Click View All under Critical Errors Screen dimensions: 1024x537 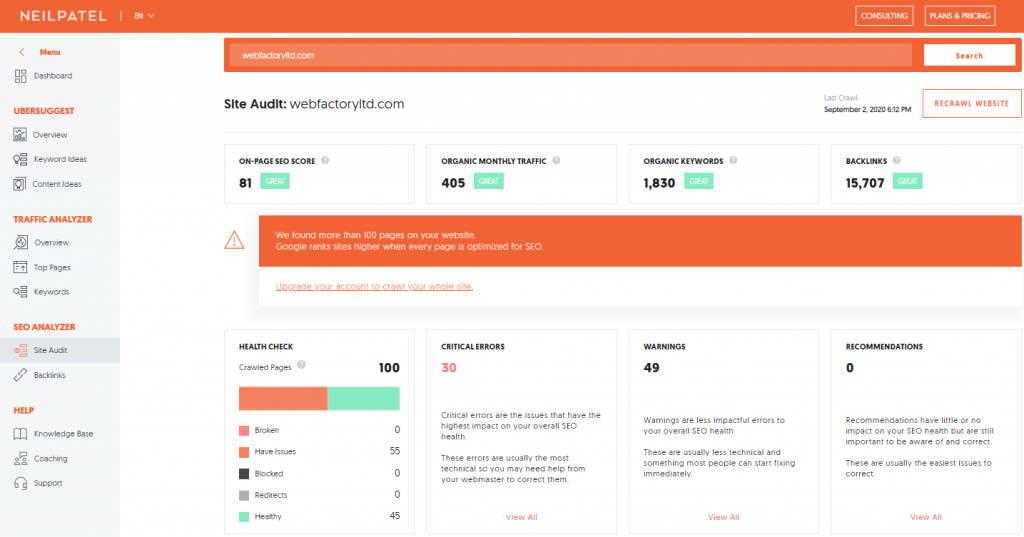click(x=521, y=517)
